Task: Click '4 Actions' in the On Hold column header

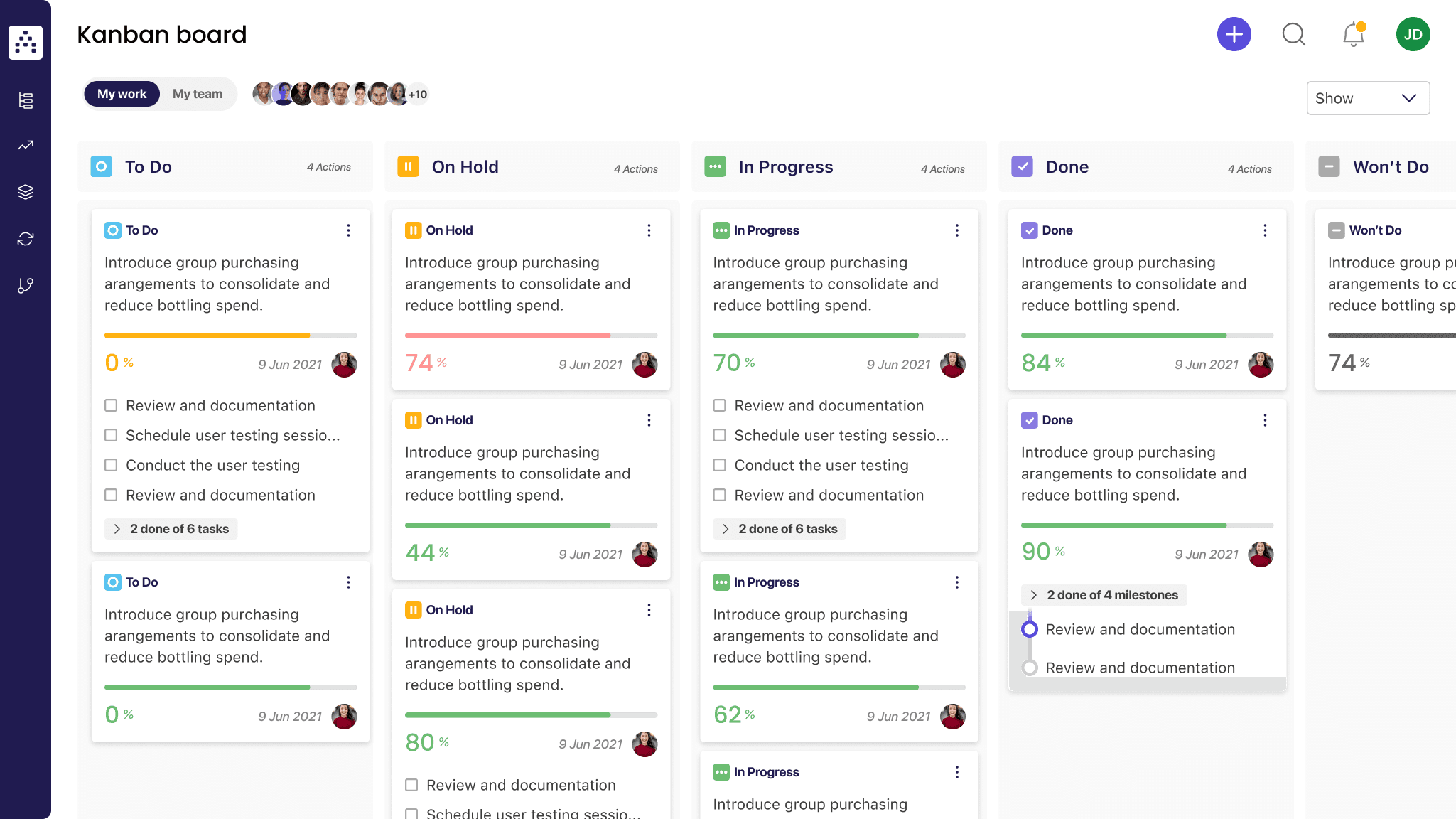Action: 635,168
